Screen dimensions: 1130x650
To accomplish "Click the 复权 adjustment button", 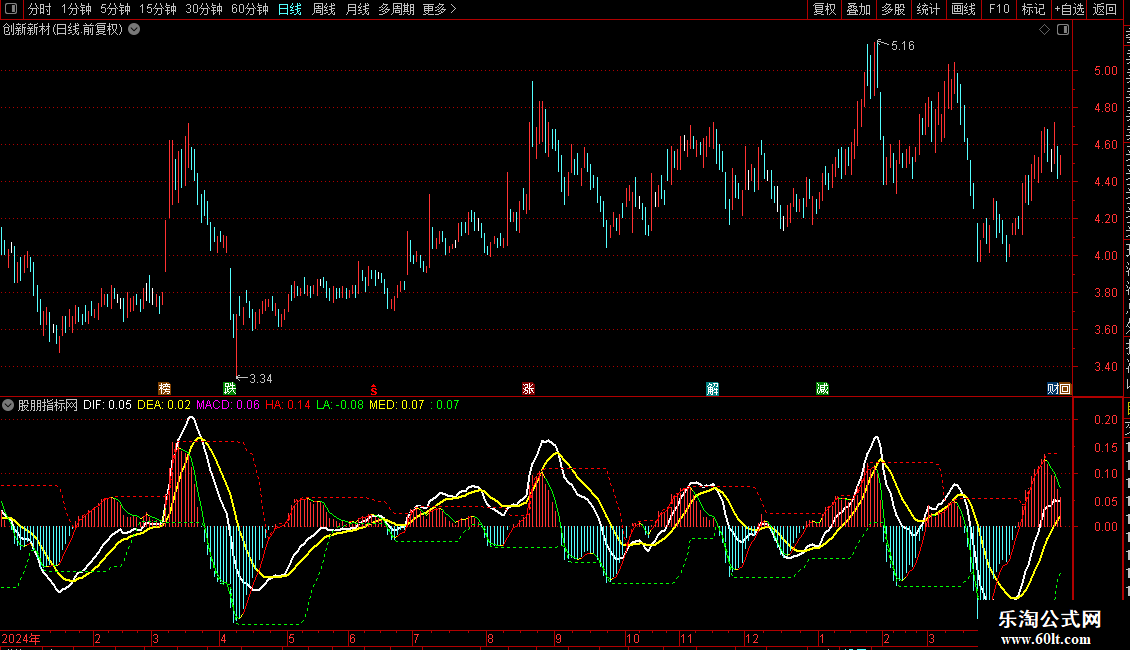I will pyautogui.click(x=824, y=9).
